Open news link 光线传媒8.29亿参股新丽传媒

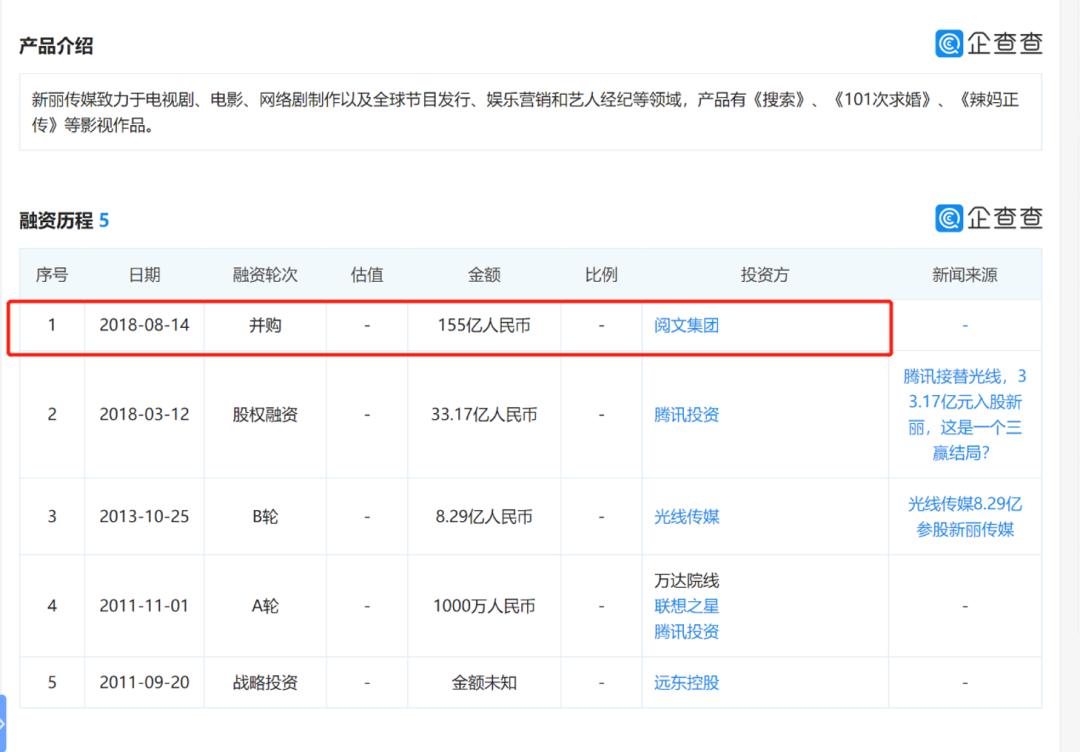tap(964, 516)
